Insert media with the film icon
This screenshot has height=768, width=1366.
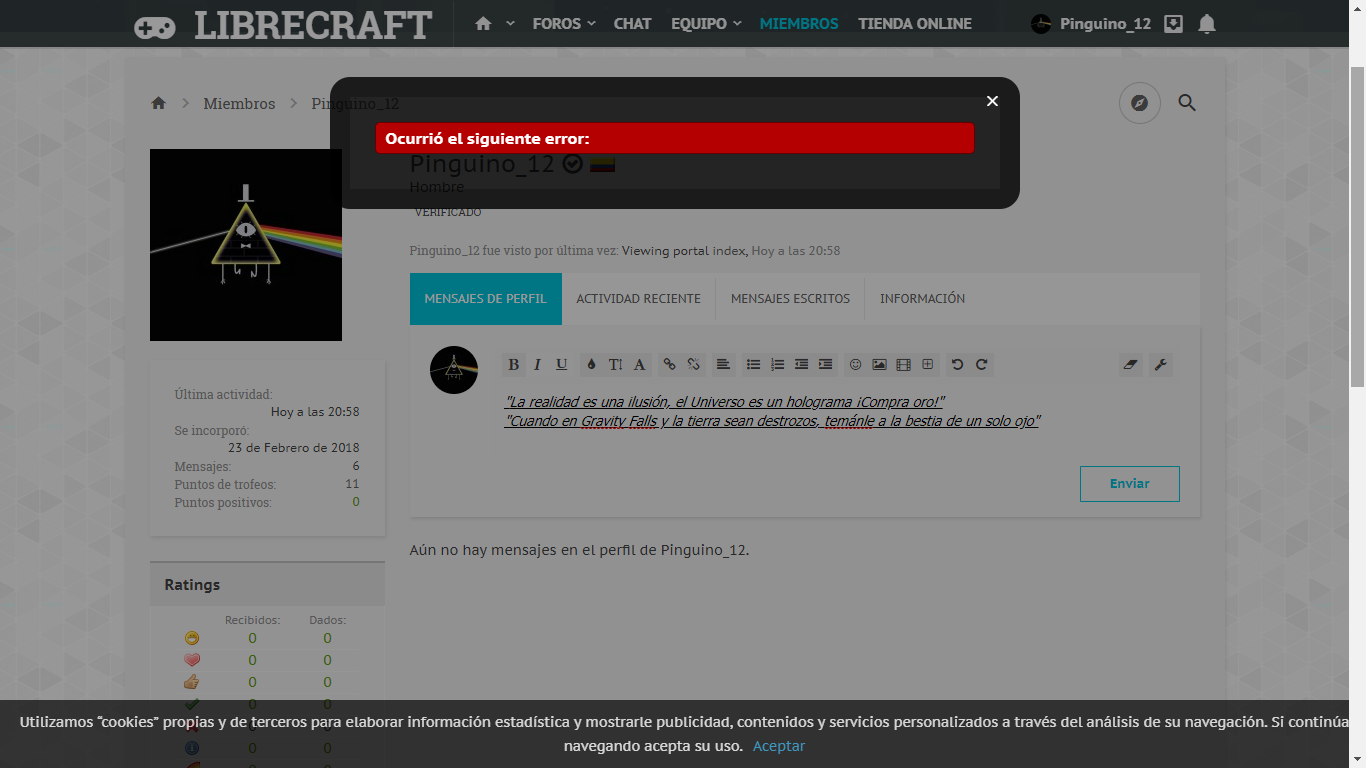pos(903,365)
